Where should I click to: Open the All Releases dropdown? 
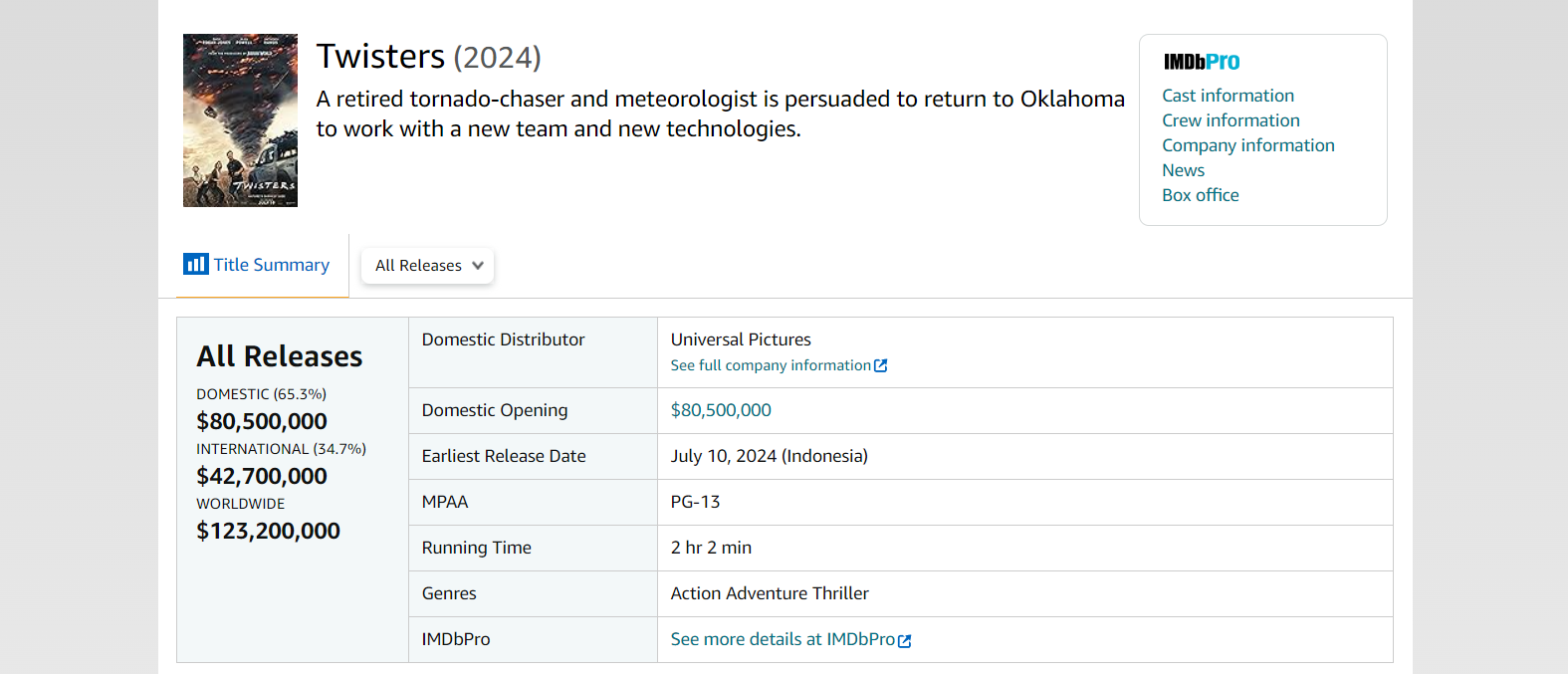click(428, 266)
